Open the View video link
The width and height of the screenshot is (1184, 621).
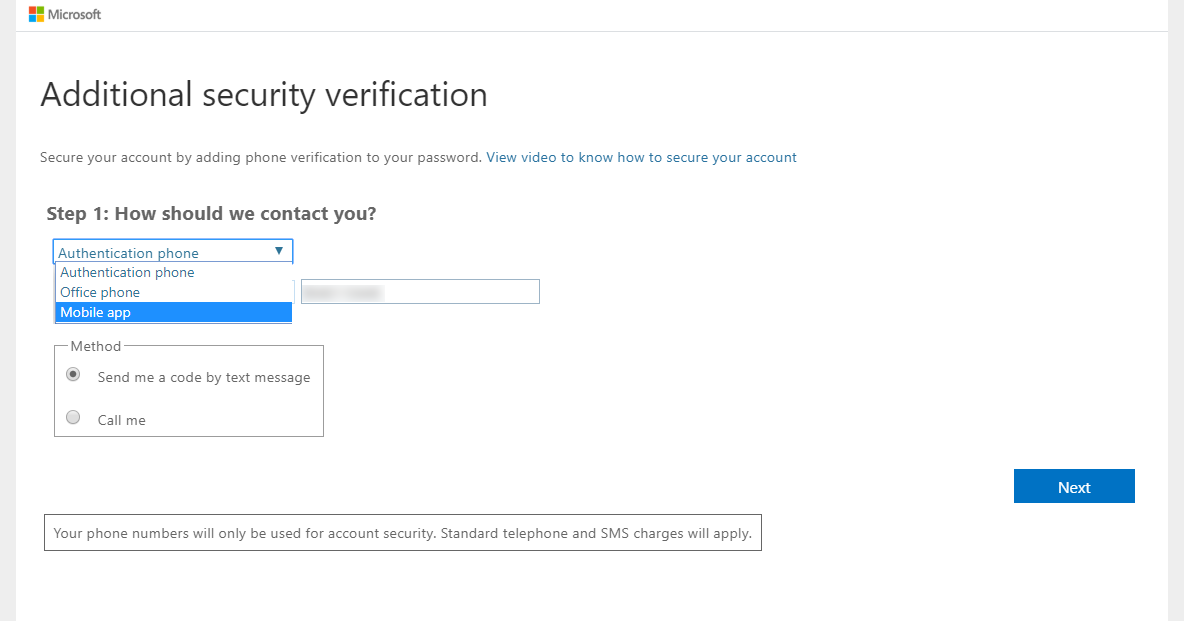coord(641,157)
